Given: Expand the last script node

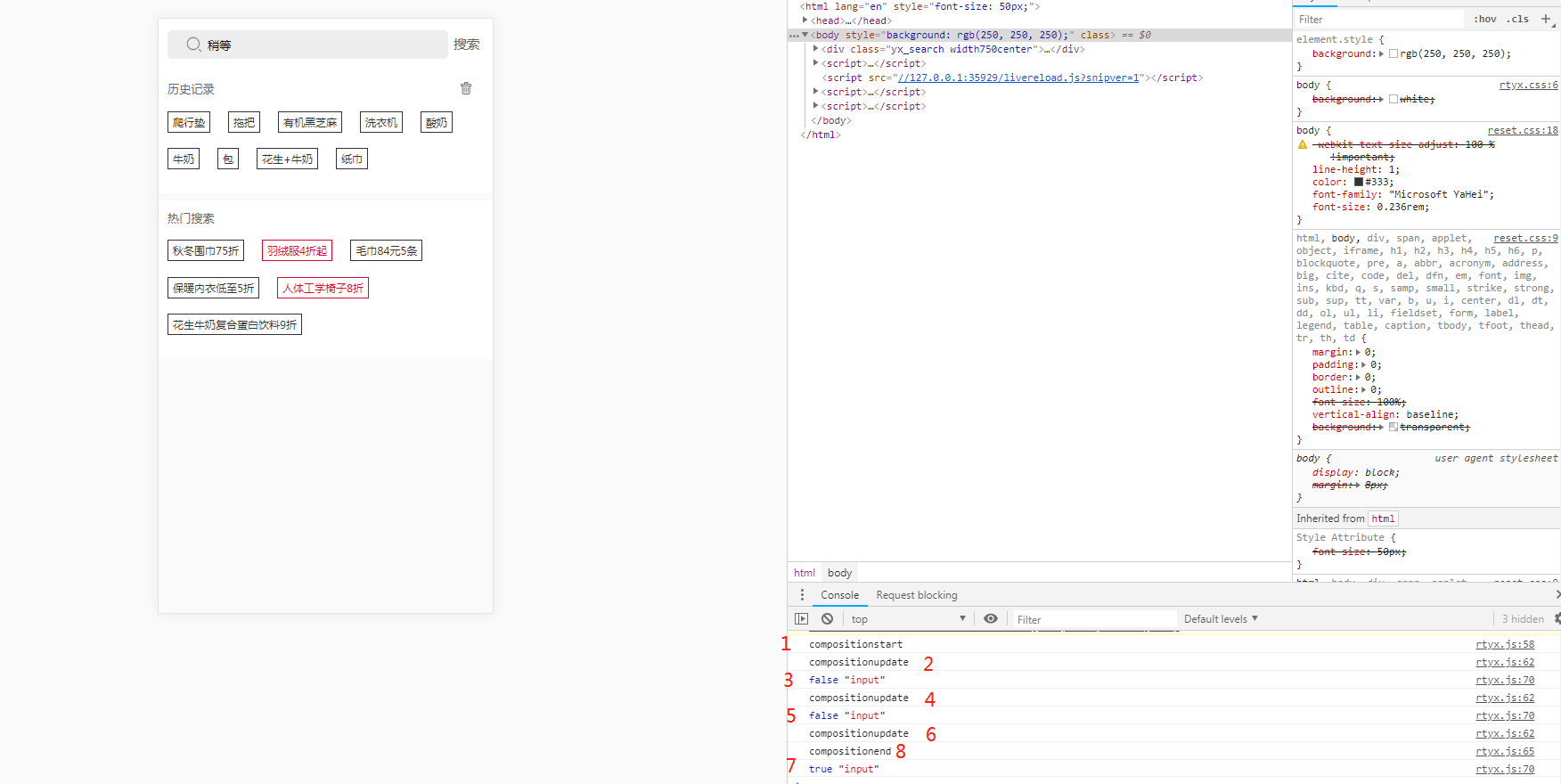Looking at the screenshot, I should 815,106.
